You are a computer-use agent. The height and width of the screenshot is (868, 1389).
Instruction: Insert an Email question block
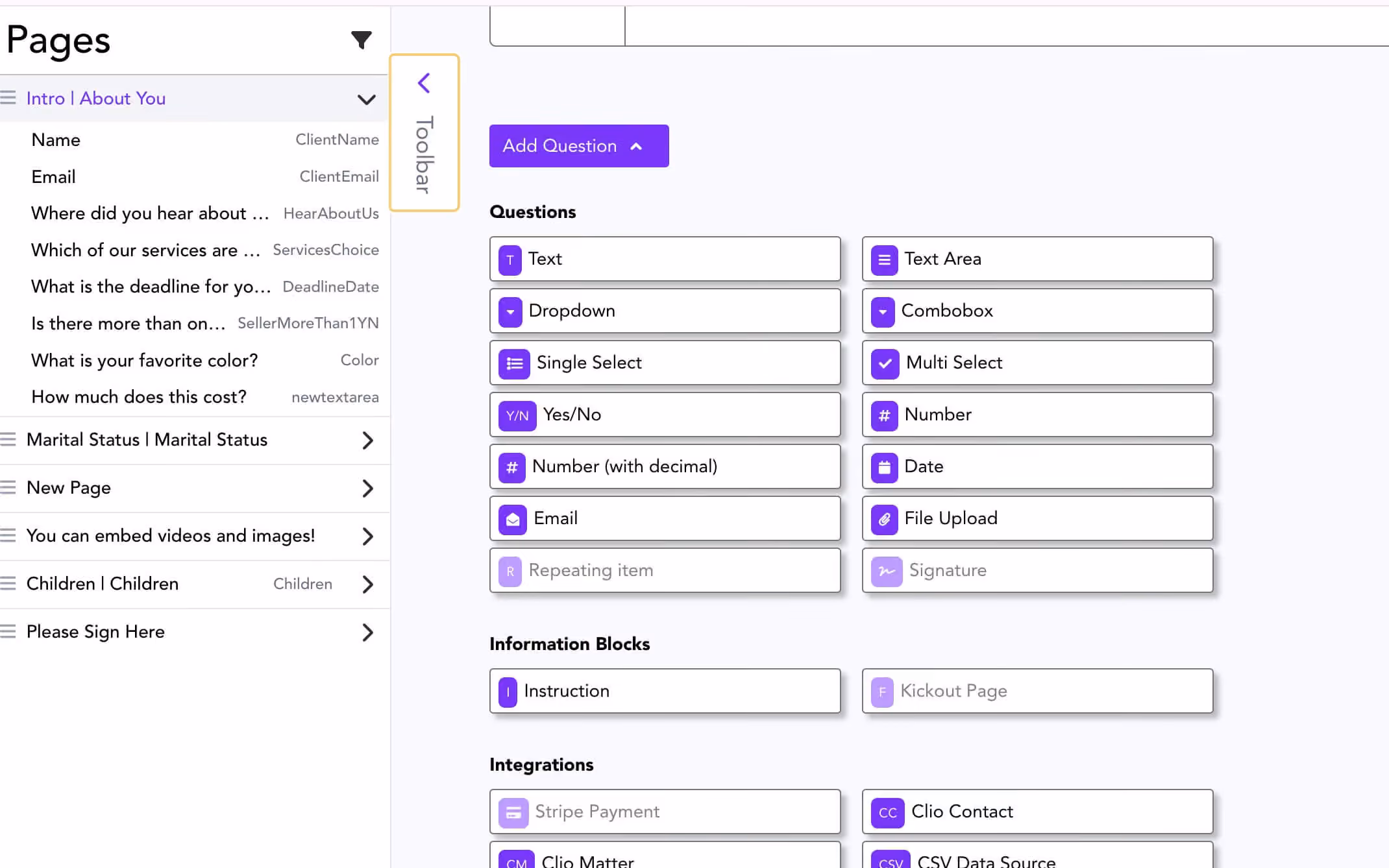(665, 518)
